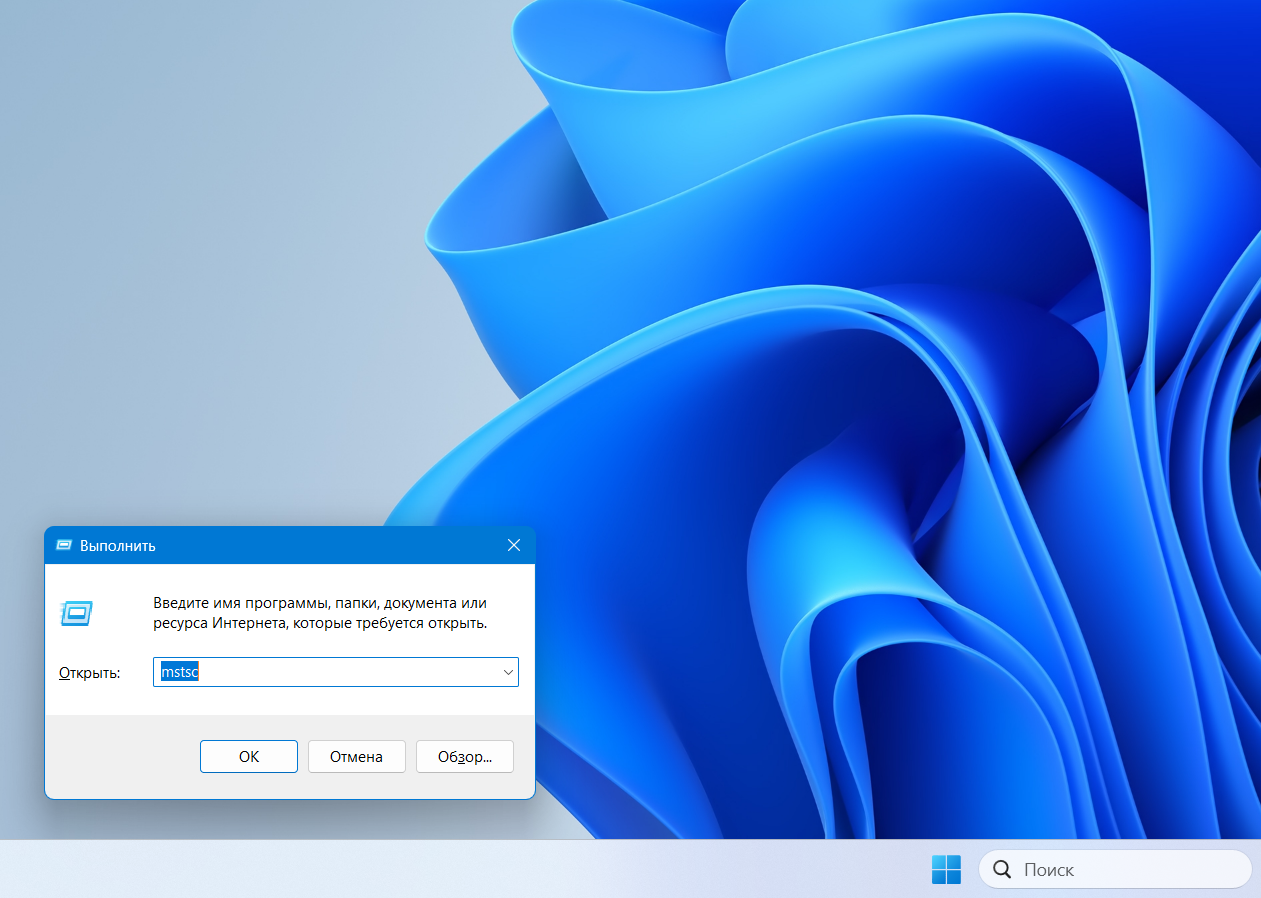Expand the Открыть command history dropdown

click(508, 673)
